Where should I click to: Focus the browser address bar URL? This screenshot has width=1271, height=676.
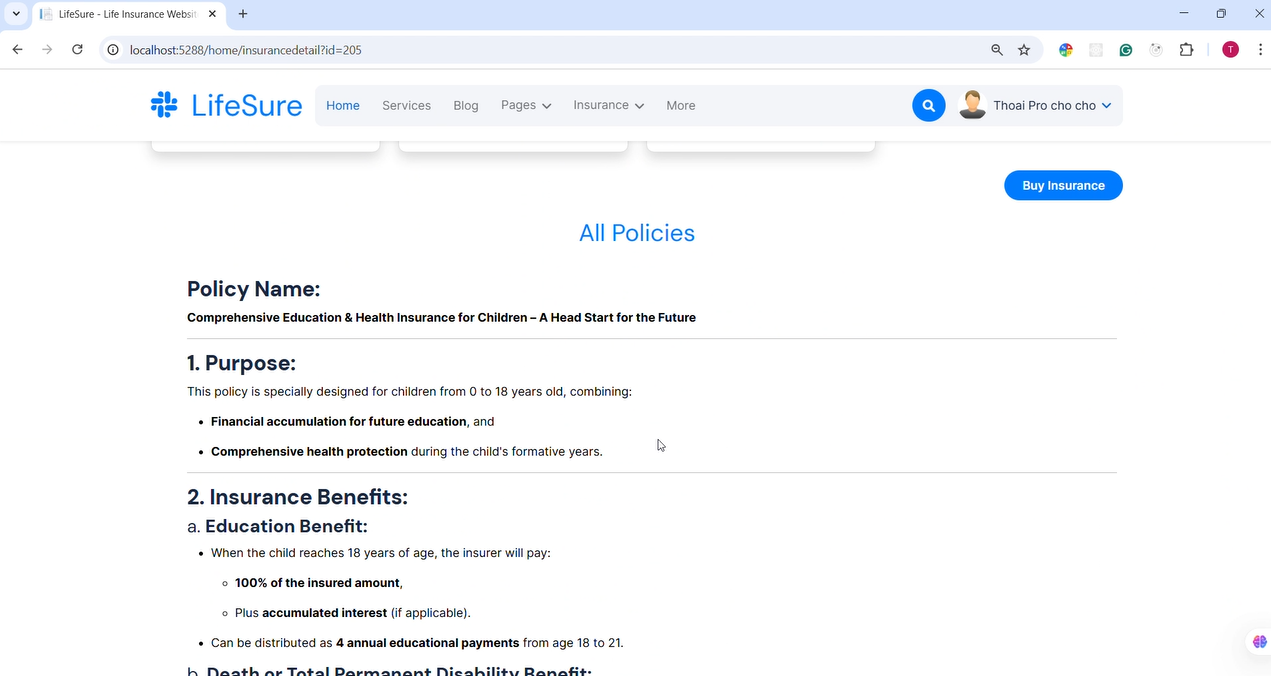pos(246,50)
